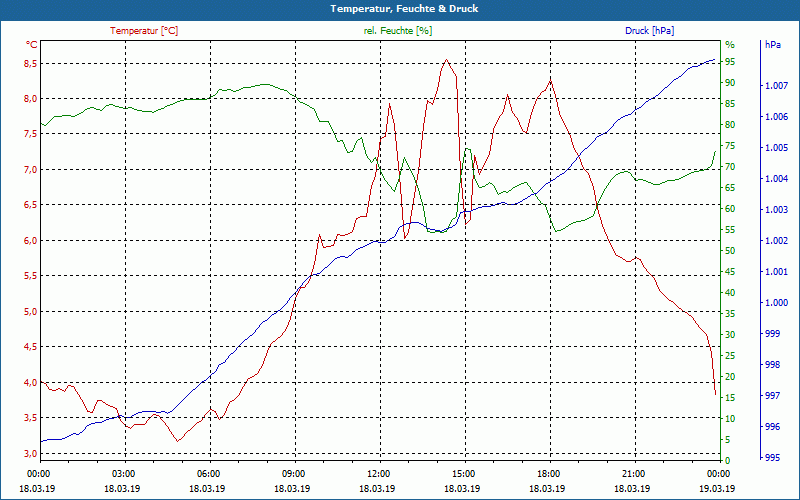
Task: Click the 80 humidity axis value
Action: (730, 124)
